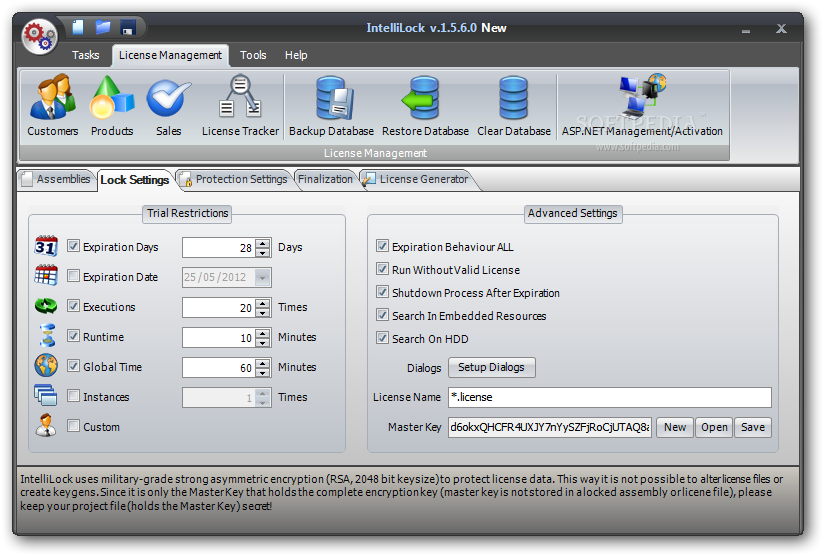The width and height of the screenshot is (824, 556).
Task: Toggle the Runtime checkbox
Action: coord(73,336)
